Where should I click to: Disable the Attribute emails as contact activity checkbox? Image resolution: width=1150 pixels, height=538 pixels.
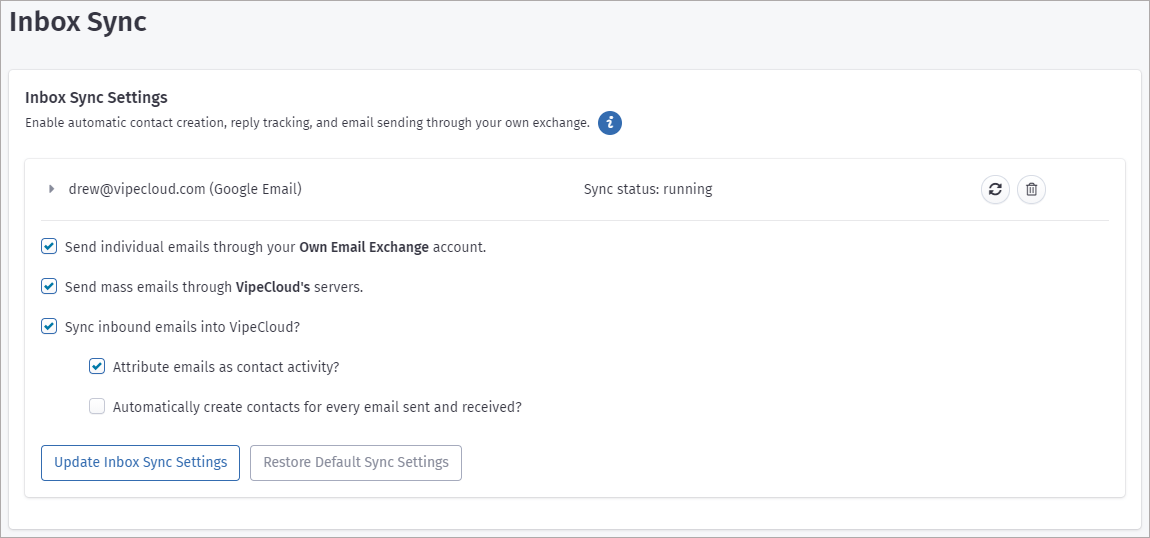tap(97, 366)
